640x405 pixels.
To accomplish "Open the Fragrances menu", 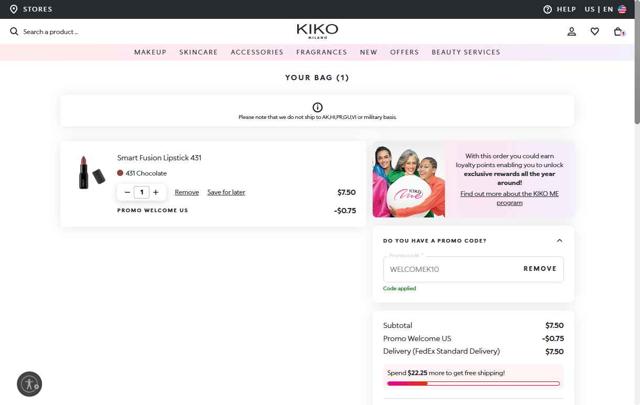I will pos(322,52).
